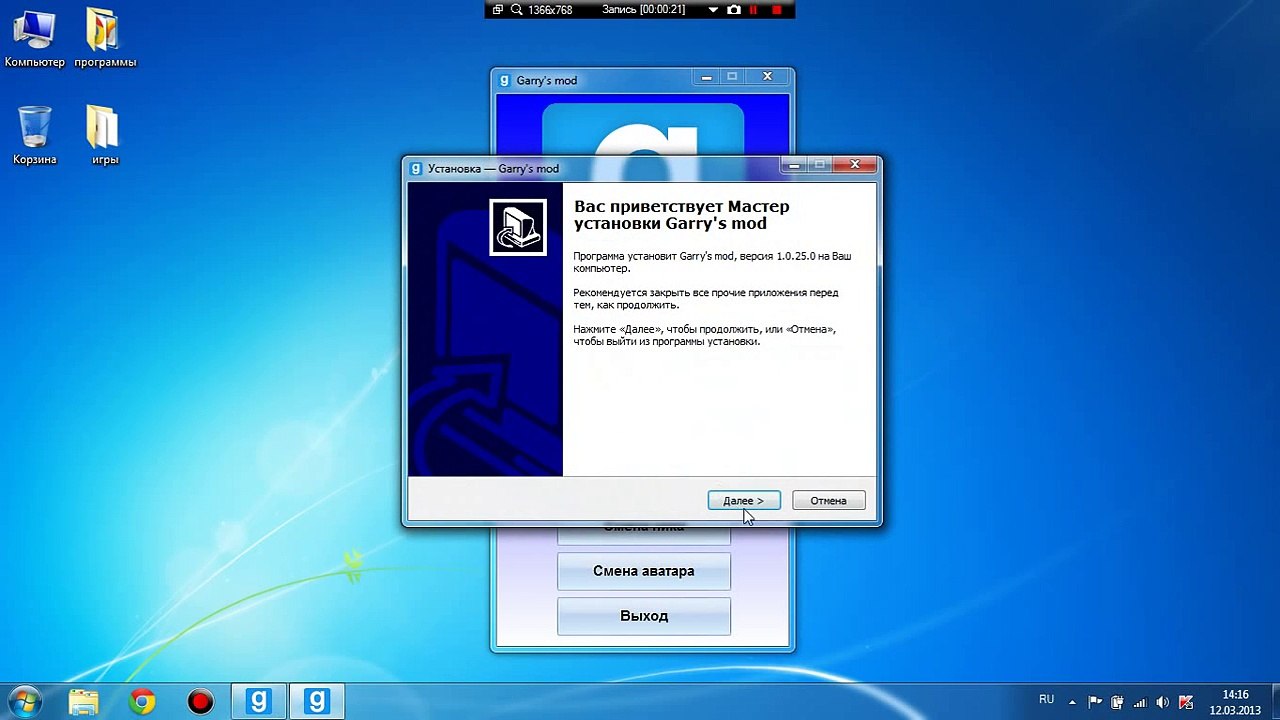Select the программы folder on the desktop
The width and height of the screenshot is (1280, 720).
point(105,39)
